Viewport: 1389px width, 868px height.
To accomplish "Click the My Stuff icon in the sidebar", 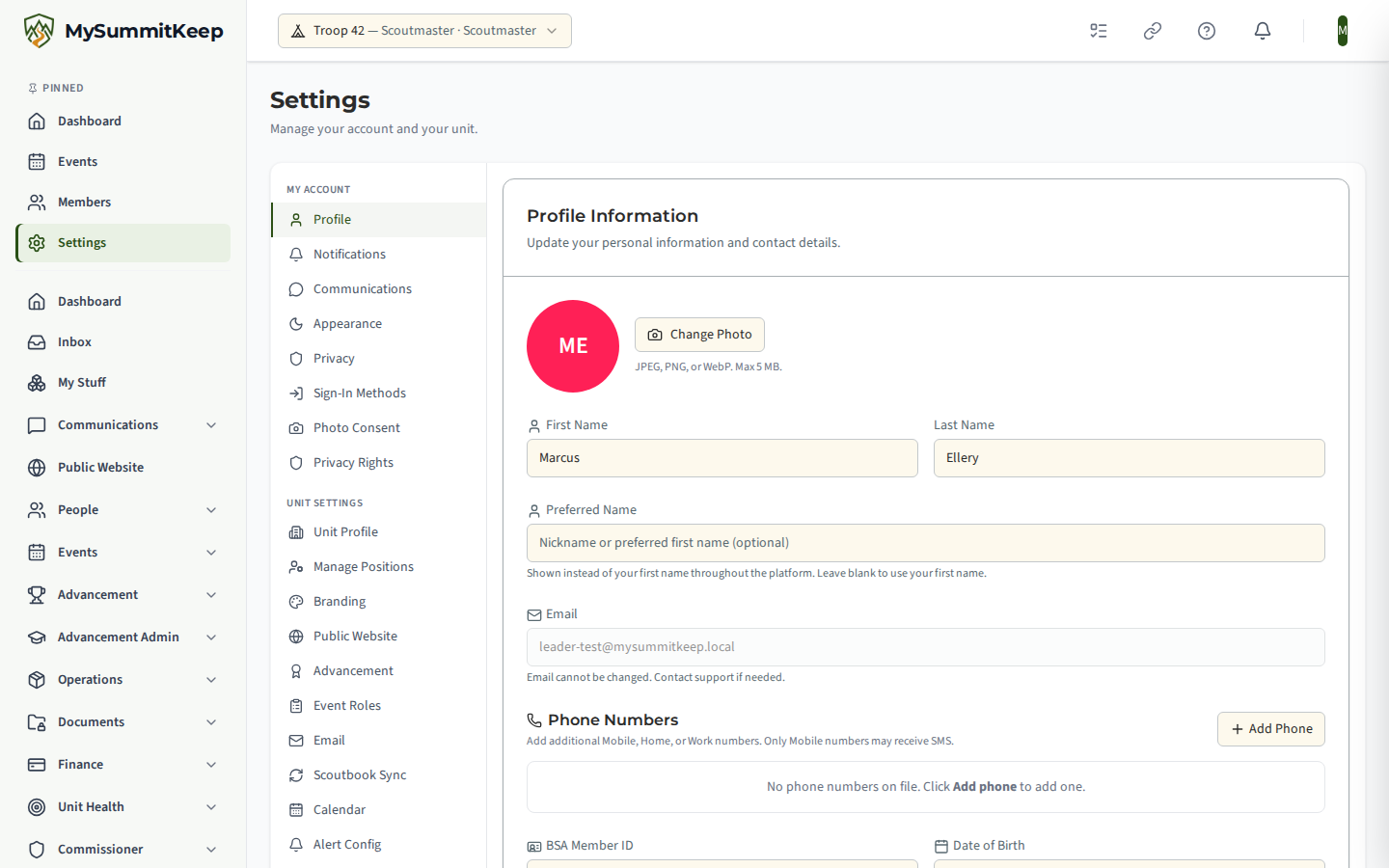I will click(x=37, y=383).
